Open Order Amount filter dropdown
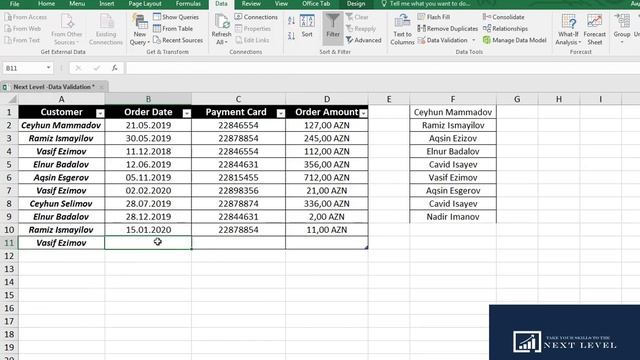Screen dimensions: 640x360 point(363,113)
